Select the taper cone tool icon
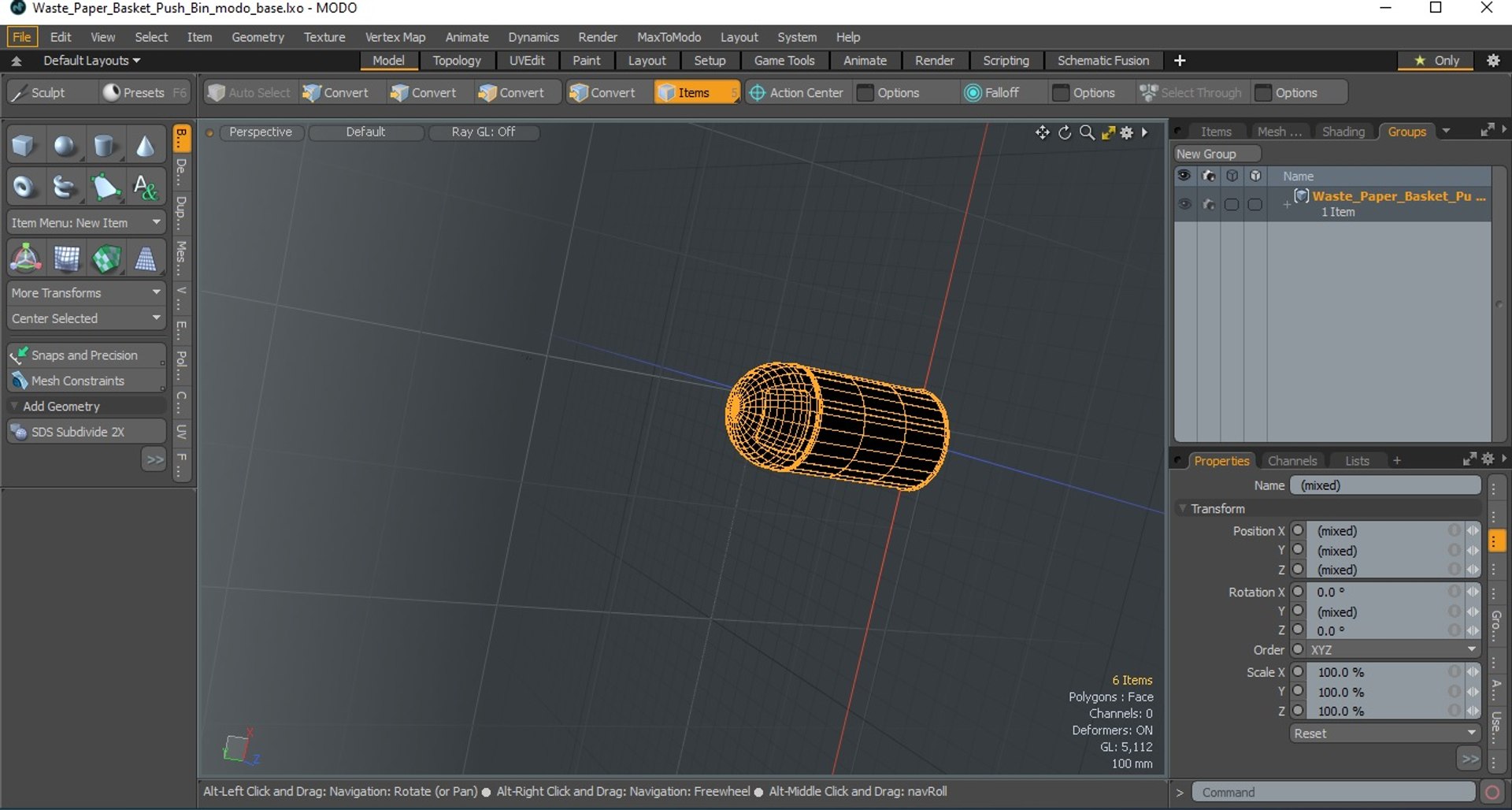Viewport: 1512px width, 810px height. coord(146,258)
